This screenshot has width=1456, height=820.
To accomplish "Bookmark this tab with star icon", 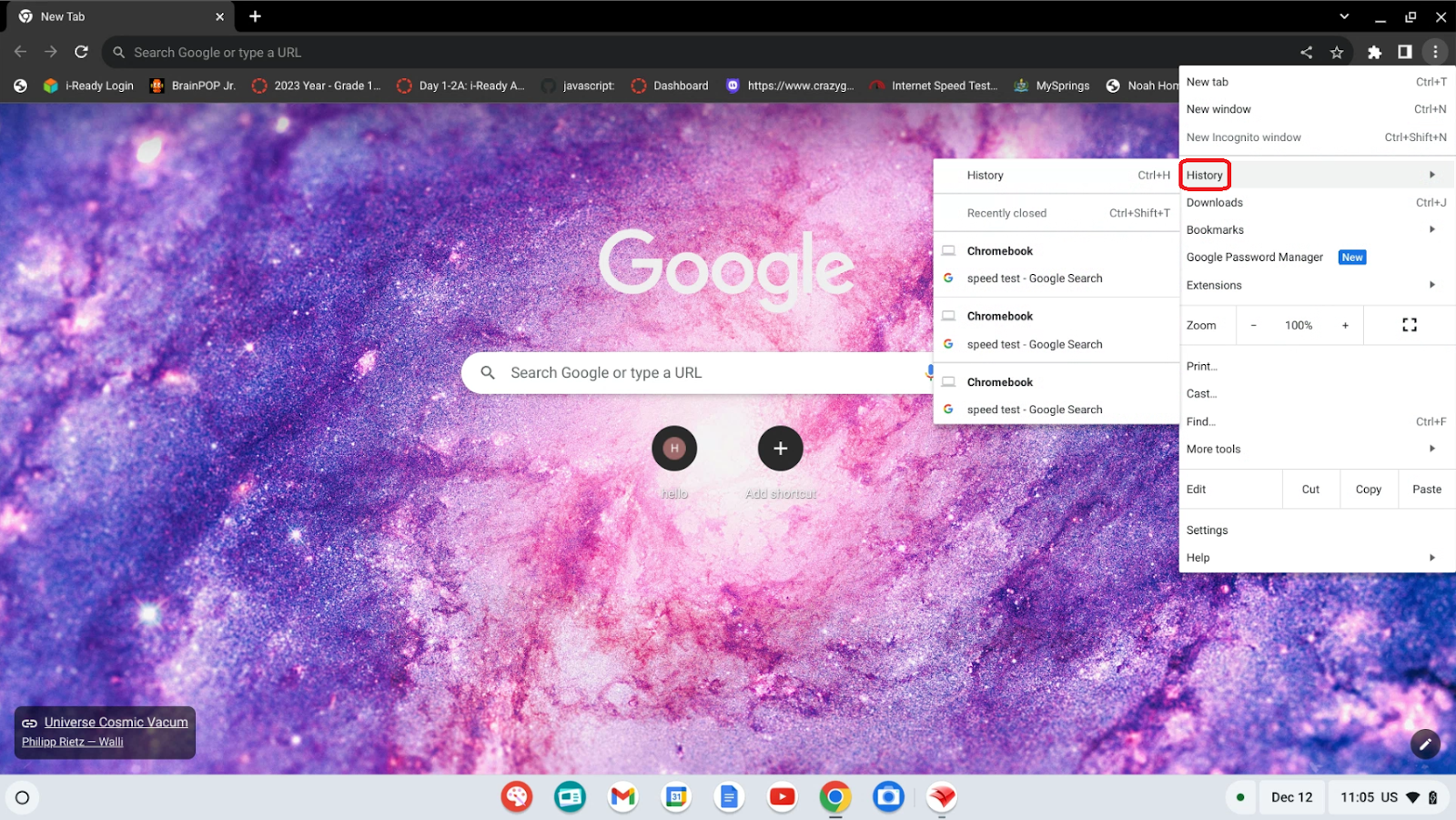I will [1337, 53].
